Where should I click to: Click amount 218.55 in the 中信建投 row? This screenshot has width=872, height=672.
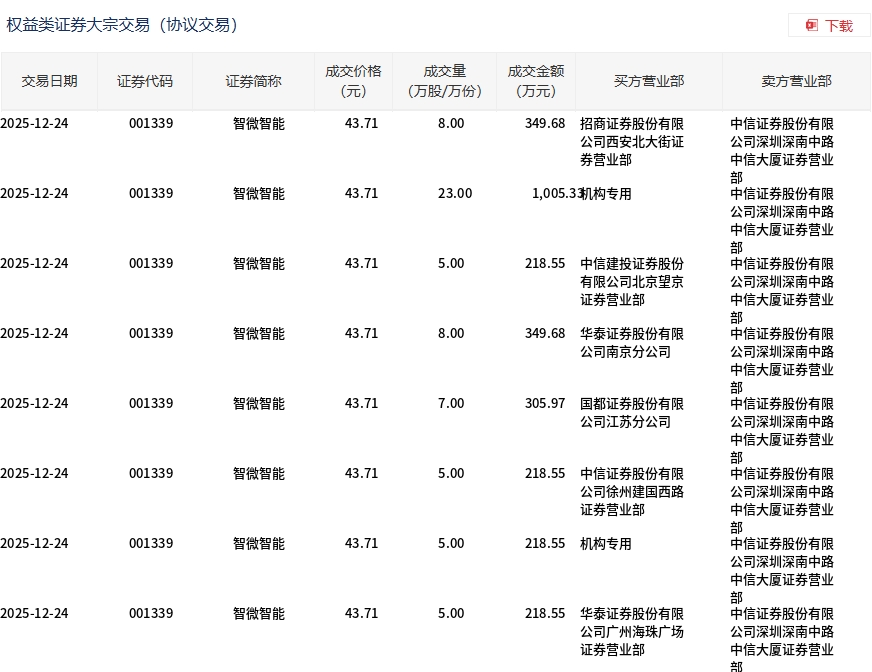[545, 264]
